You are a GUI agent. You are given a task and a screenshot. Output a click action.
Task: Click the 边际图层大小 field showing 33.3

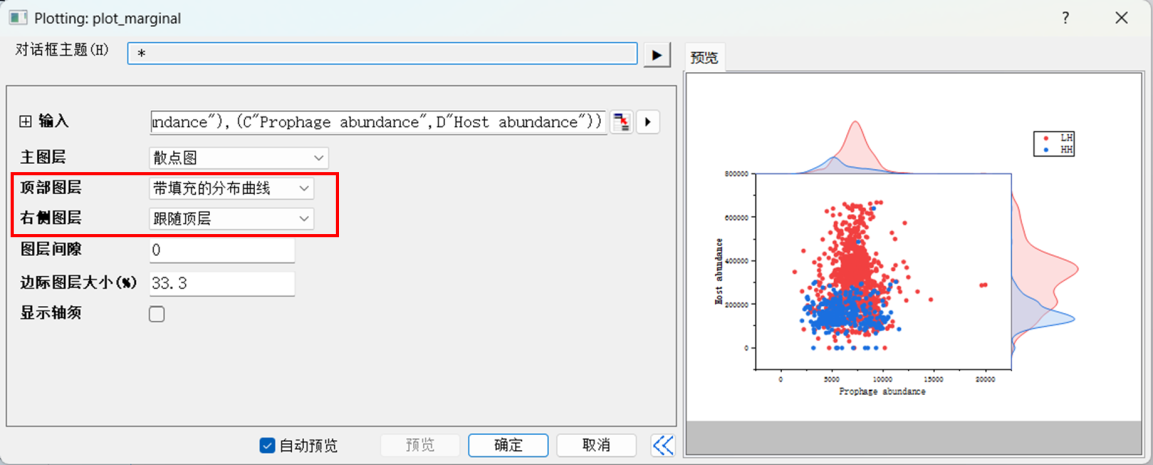[222, 283]
